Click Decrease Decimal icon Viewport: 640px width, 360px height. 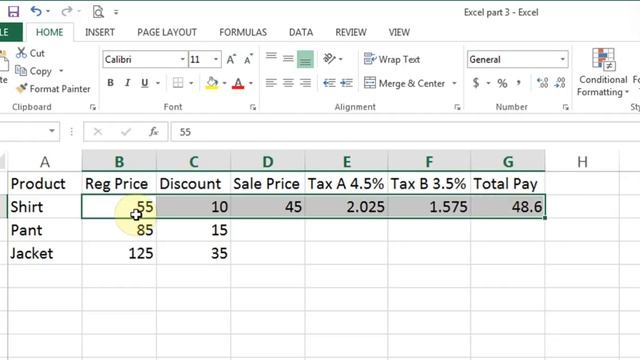click(x=560, y=83)
